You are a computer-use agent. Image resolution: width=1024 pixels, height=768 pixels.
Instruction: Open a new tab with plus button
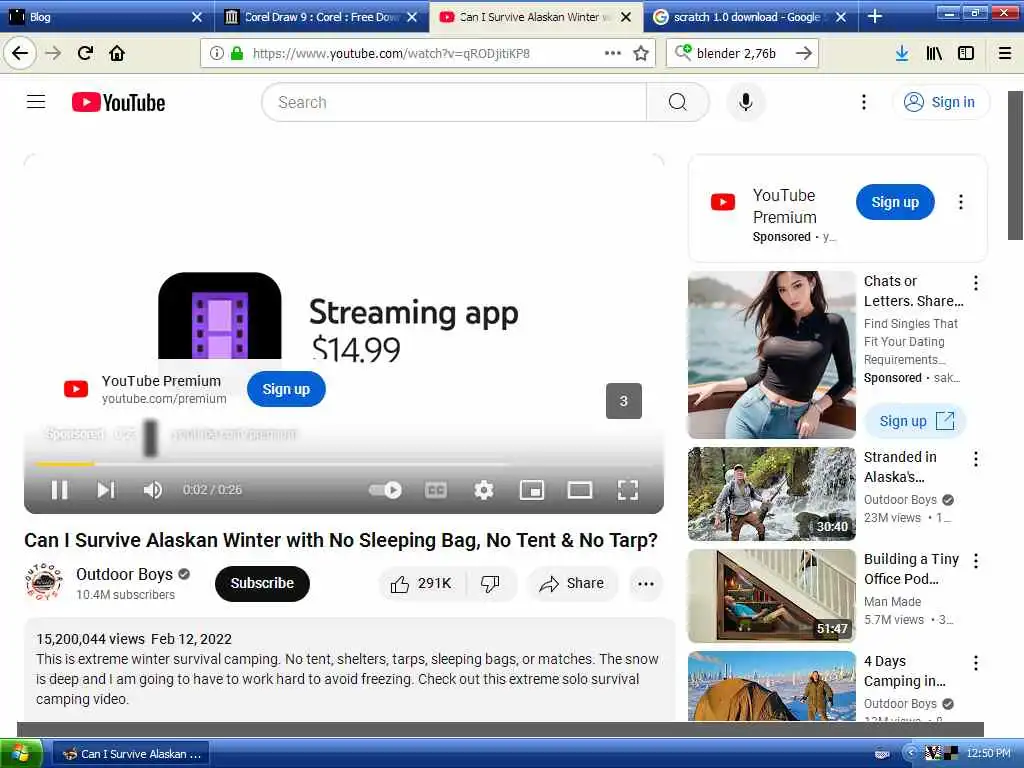pyautogui.click(x=874, y=16)
